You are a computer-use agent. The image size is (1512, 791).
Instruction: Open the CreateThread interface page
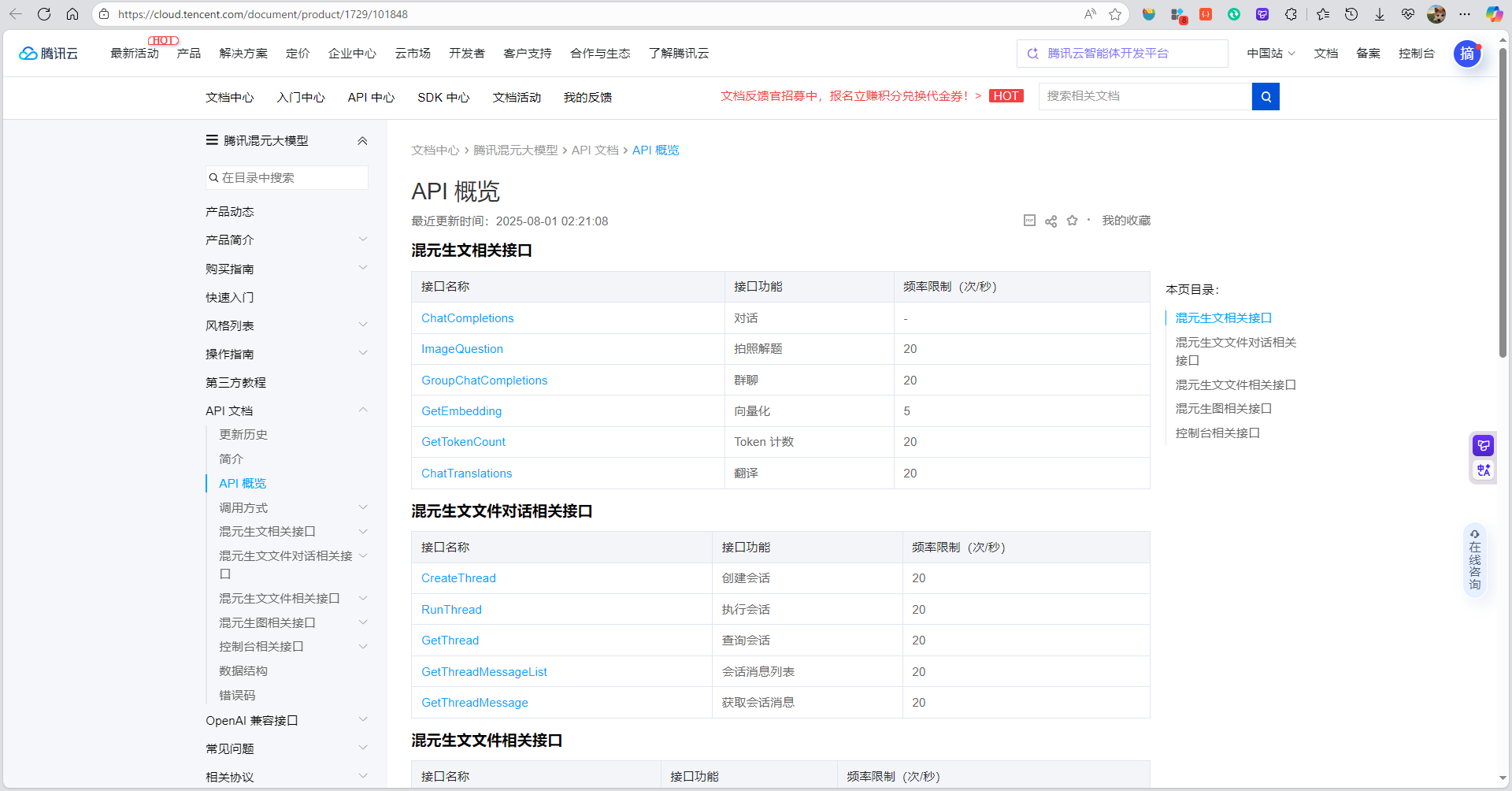click(x=458, y=577)
